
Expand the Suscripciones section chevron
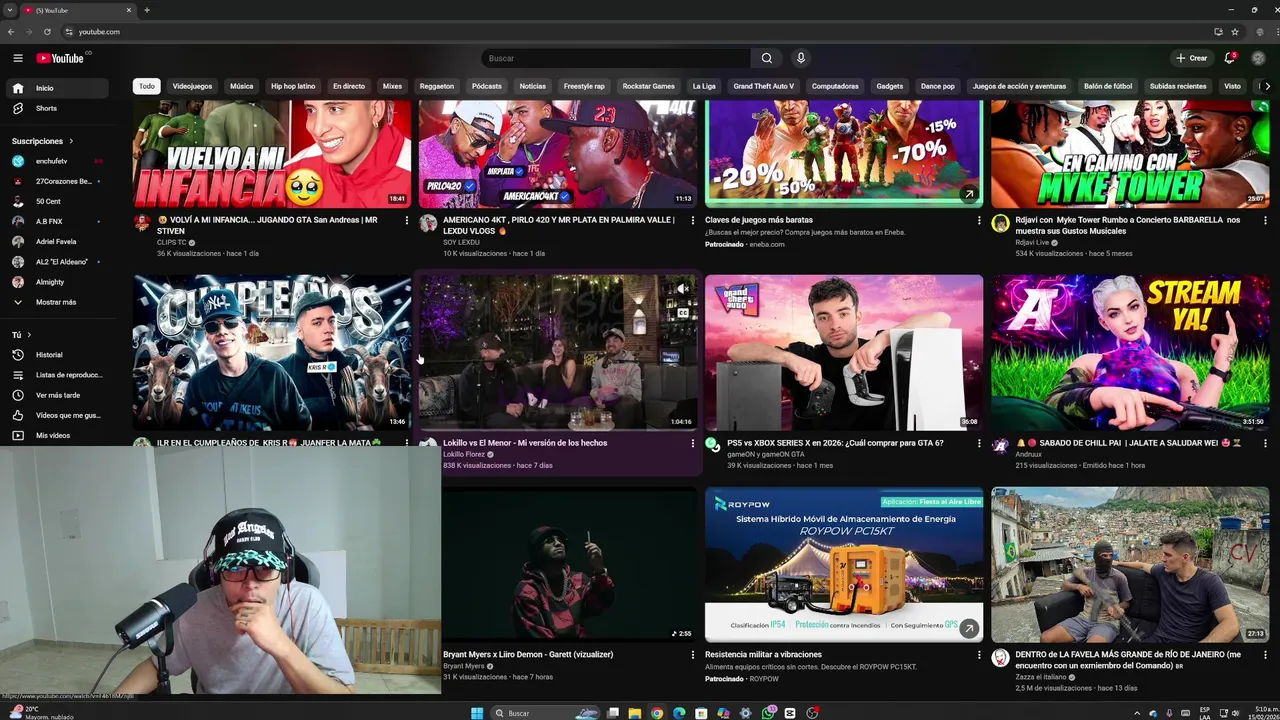[71, 141]
